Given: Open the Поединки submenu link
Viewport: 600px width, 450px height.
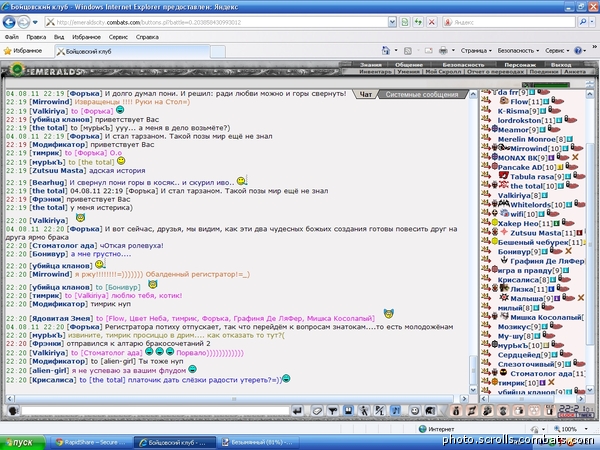Looking at the screenshot, I should [x=543, y=72].
